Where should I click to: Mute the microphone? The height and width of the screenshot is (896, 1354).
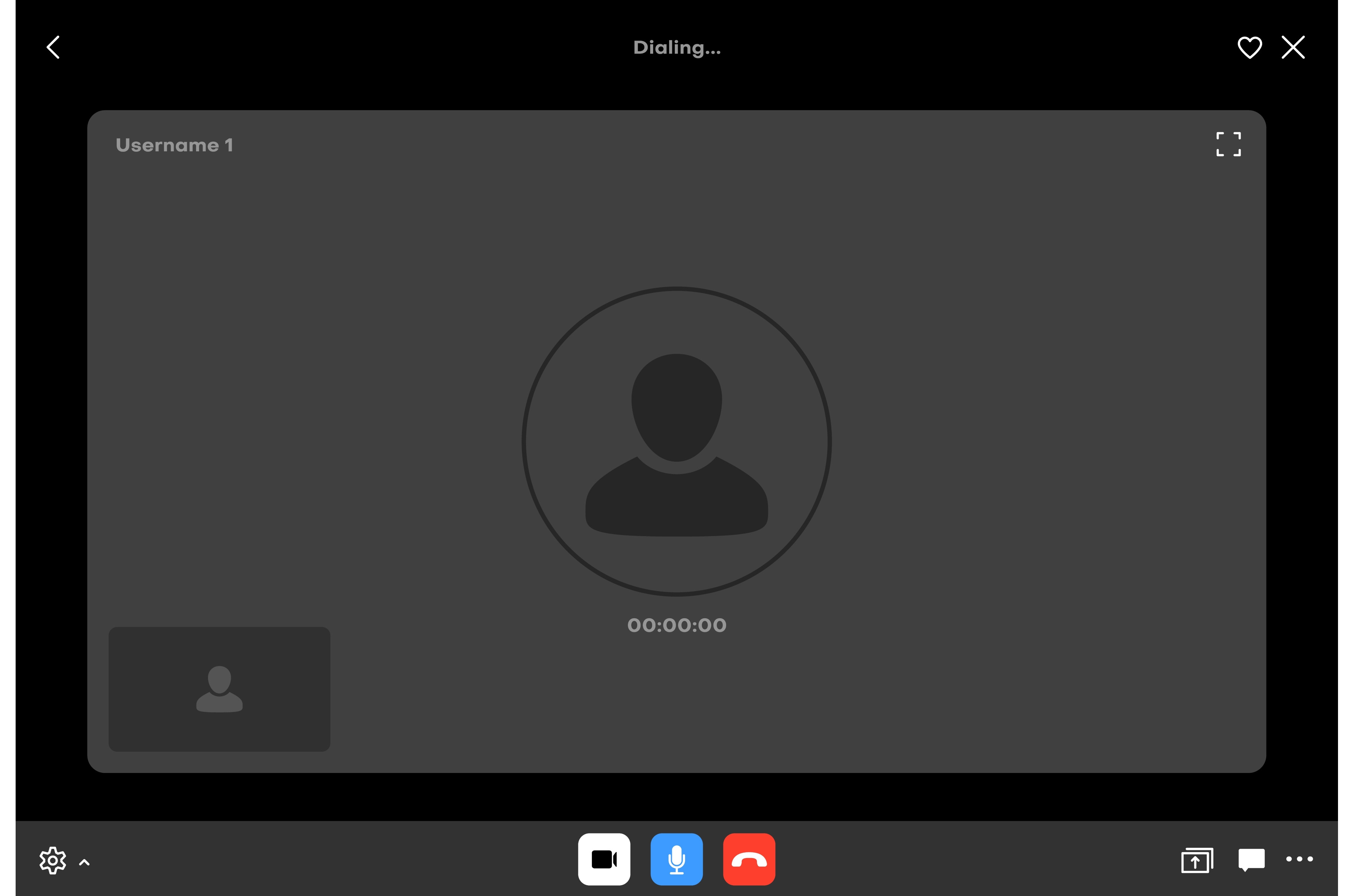(x=677, y=859)
